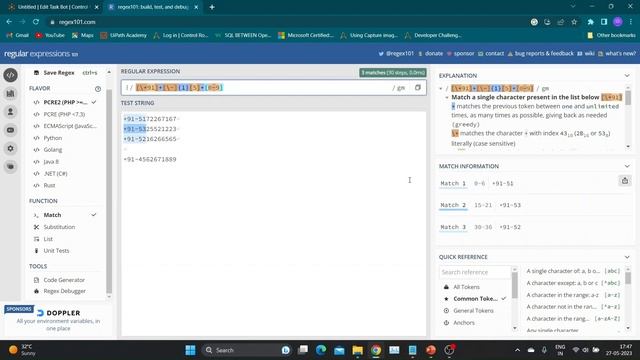Open Chrome from the taskbar
Screen dimensions: 640x360
click(376, 350)
